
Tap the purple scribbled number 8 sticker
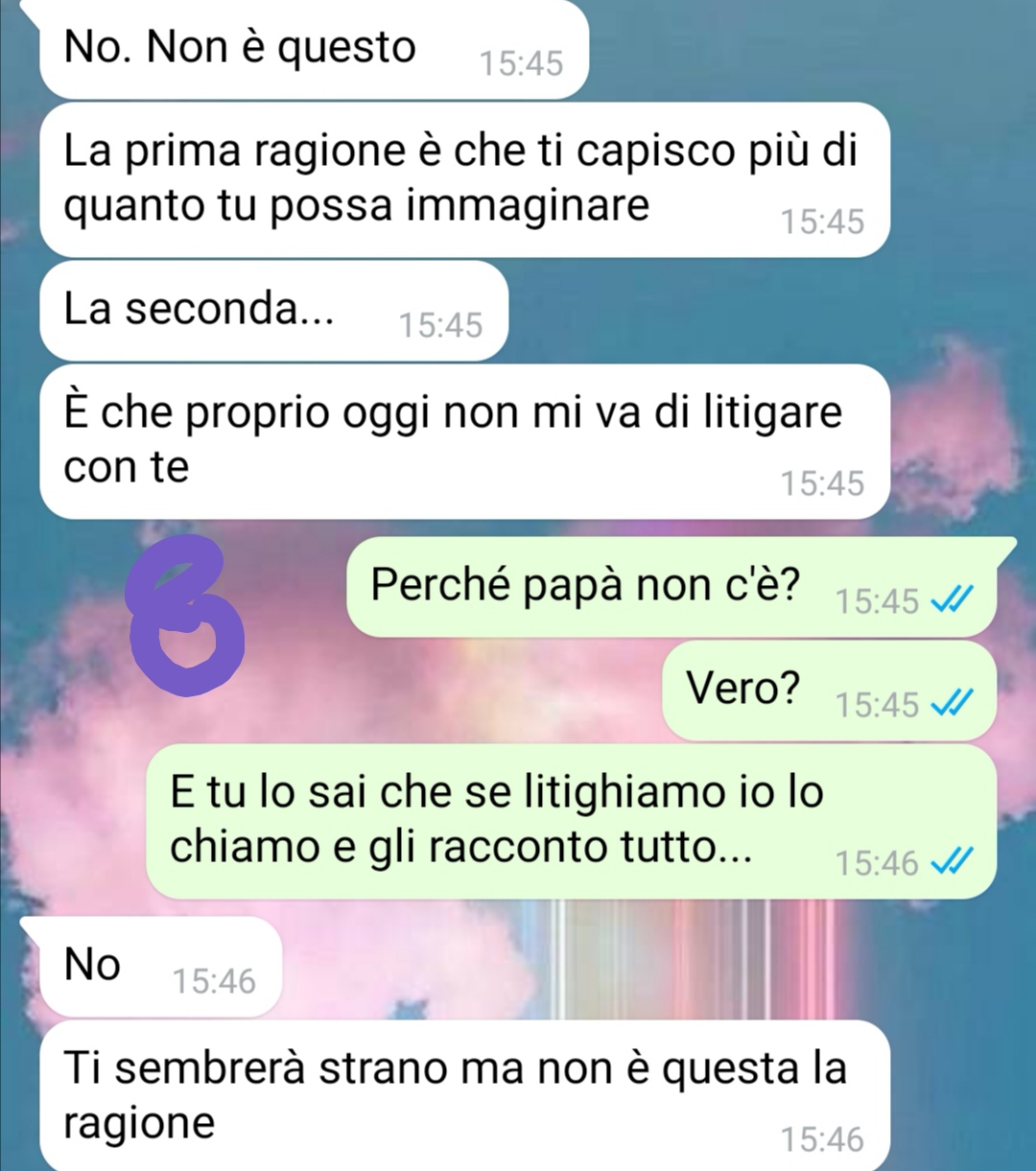[x=189, y=615]
